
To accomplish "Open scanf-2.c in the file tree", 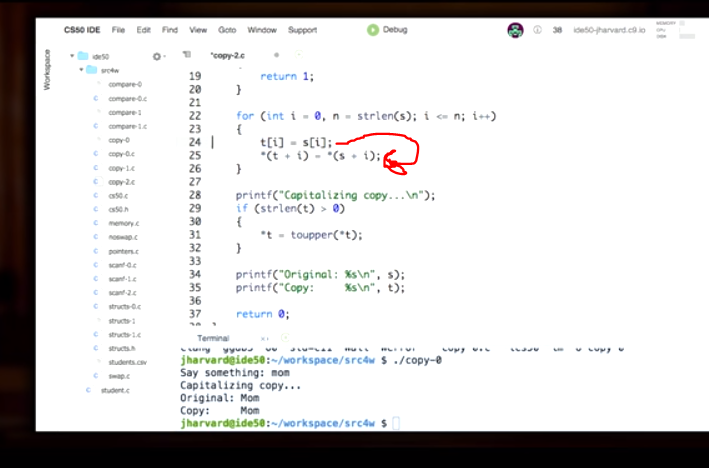I will coord(122,293).
